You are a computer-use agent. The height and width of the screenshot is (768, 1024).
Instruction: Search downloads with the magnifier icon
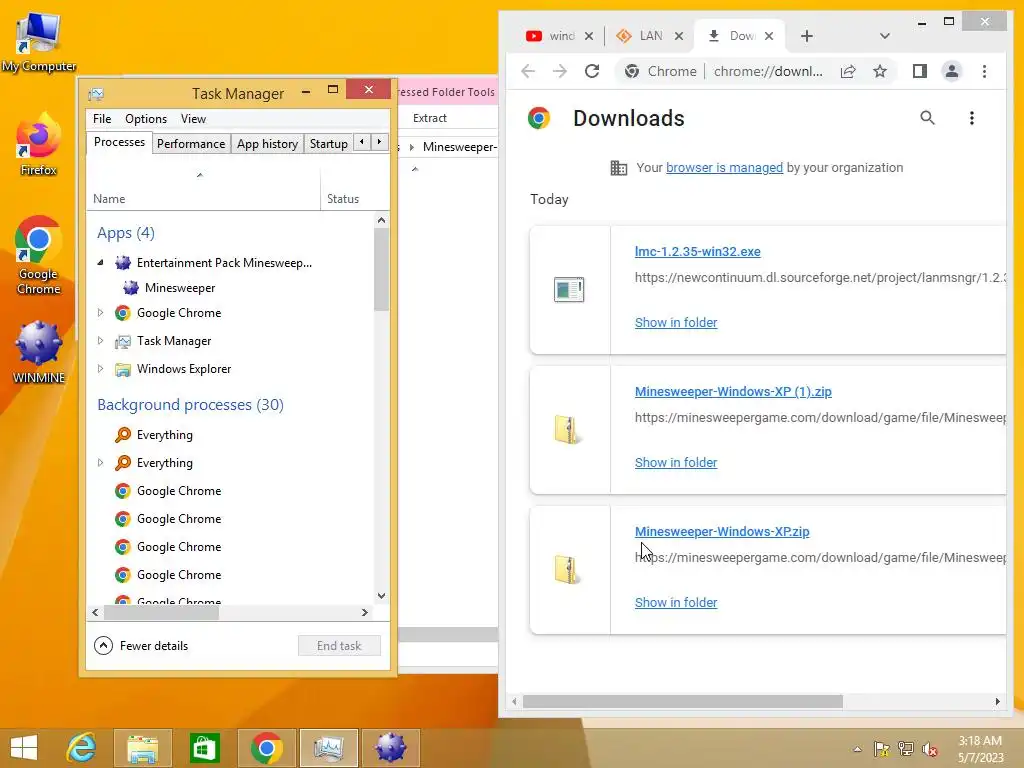pyautogui.click(x=927, y=118)
